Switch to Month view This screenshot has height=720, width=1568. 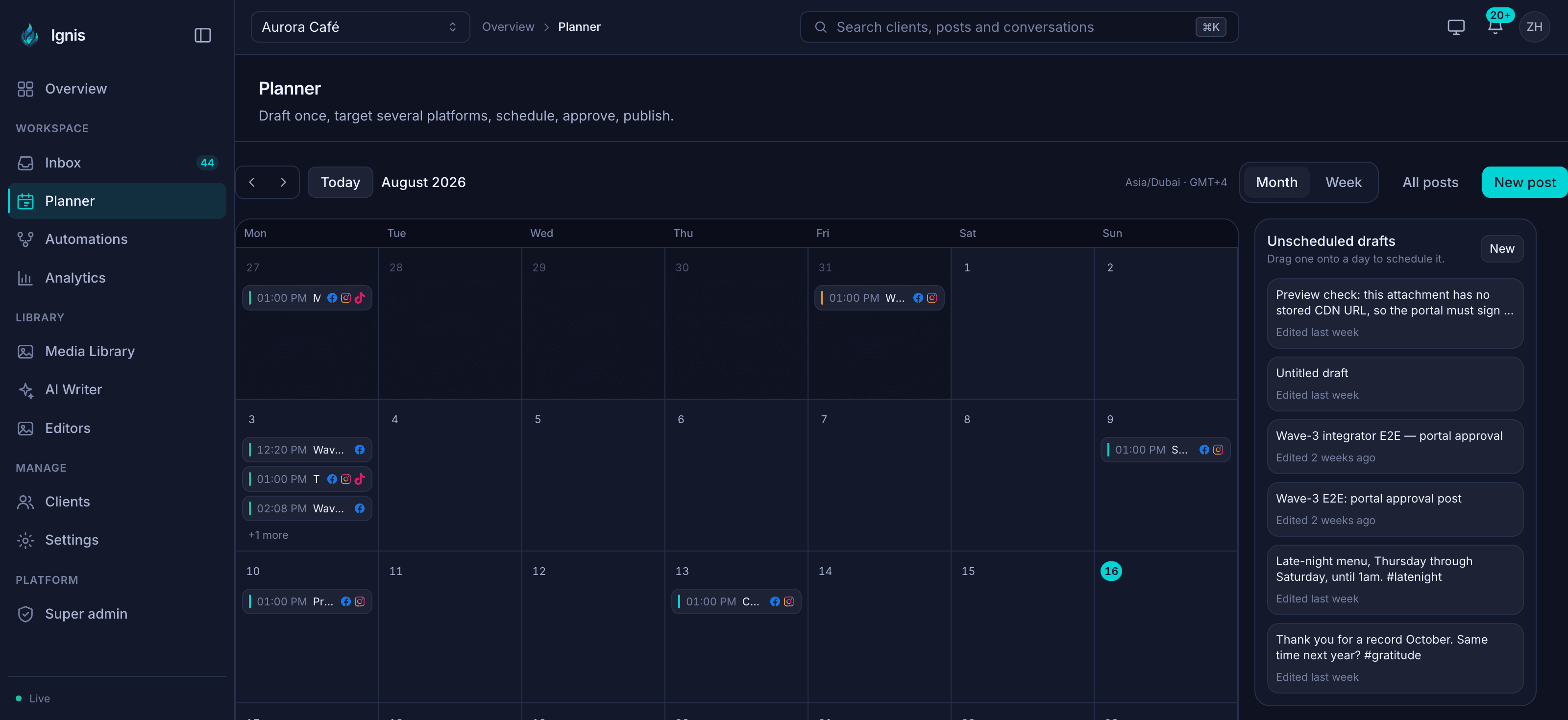[1276, 182]
